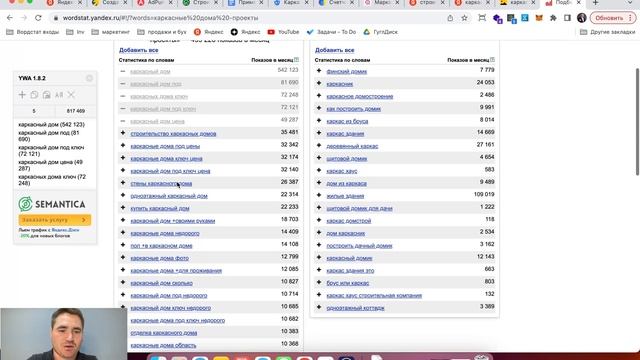This screenshot has height=360, width=640.
Task: Add 'финский домик' with plus icon
Action: click(319, 71)
